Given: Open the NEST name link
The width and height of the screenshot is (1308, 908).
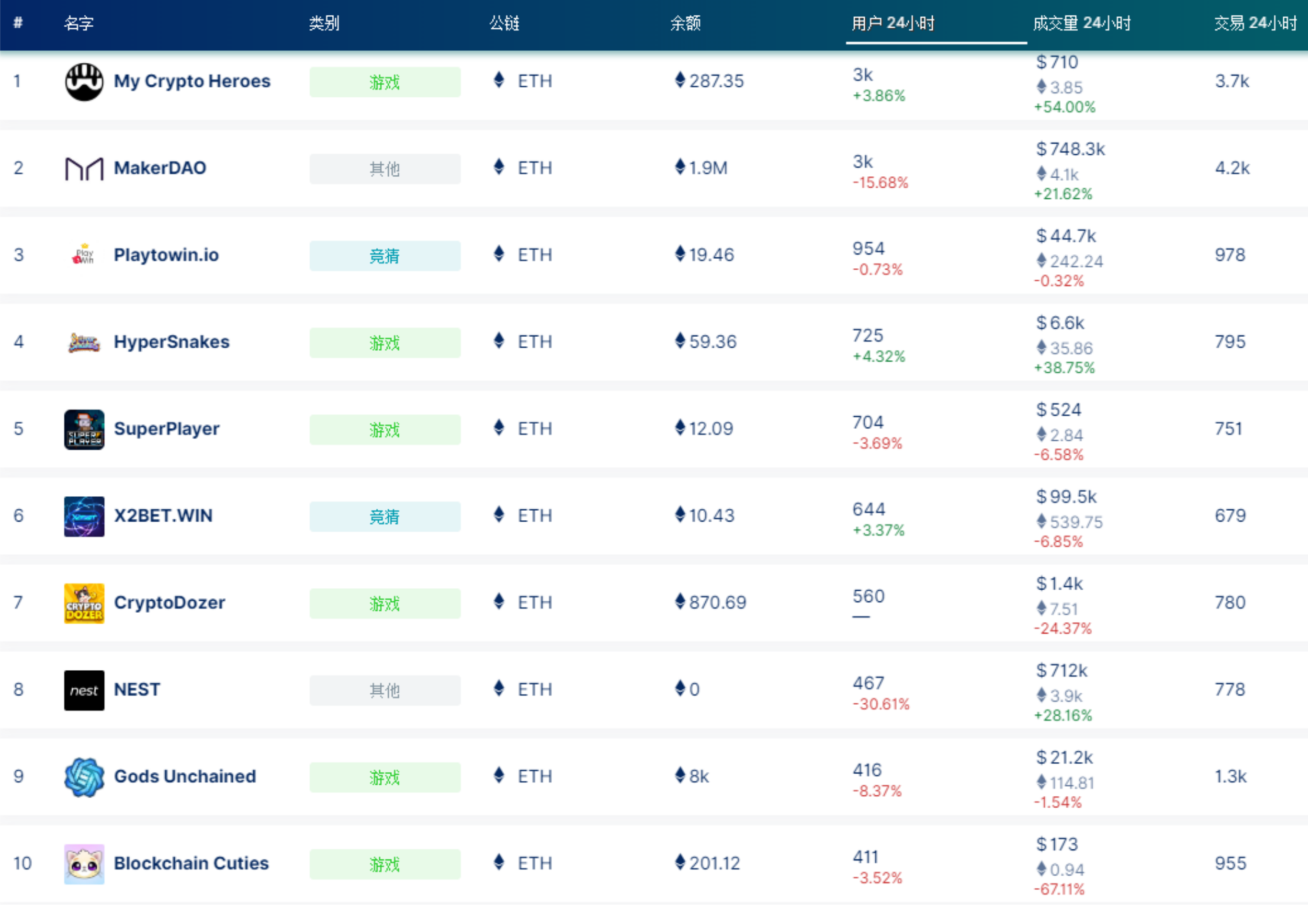Looking at the screenshot, I should [x=137, y=690].
